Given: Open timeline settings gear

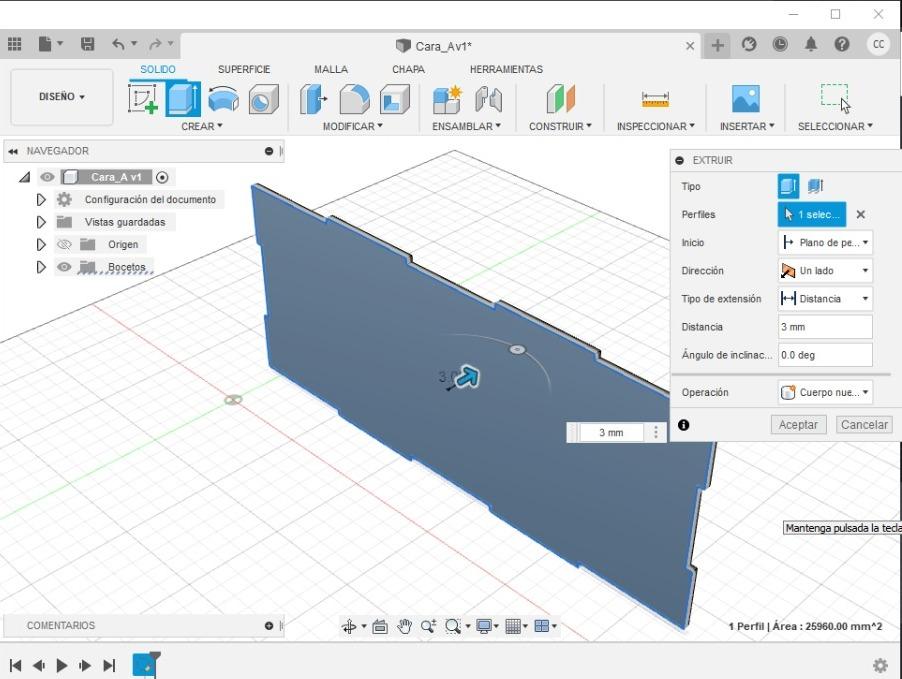Looking at the screenshot, I should [880, 666].
